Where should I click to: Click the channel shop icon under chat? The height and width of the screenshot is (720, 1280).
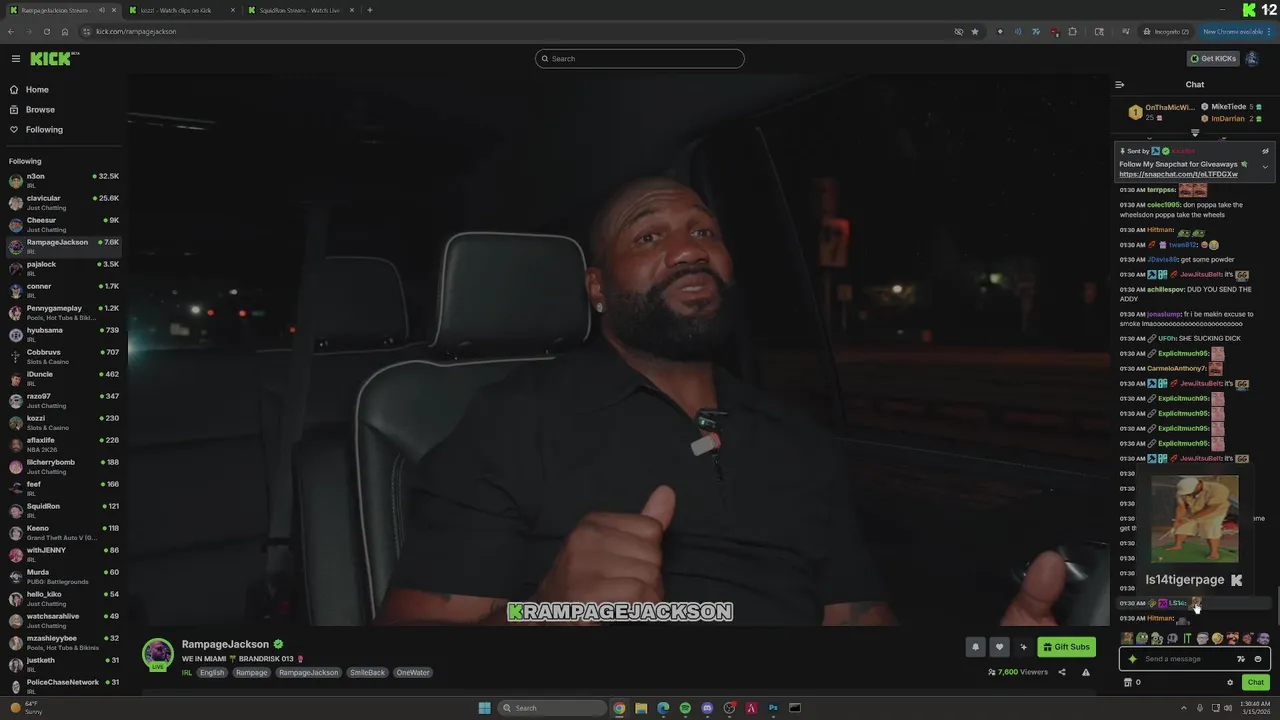pyautogui.click(x=1128, y=682)
